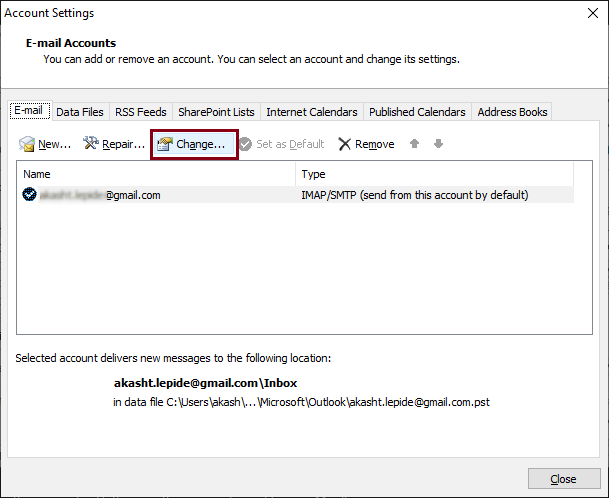The height and width of the screenshot is (498, 609).
Task: Click the akasht.lepide@gmail.com\Inbox text
Action: click(x=205, y=383)
